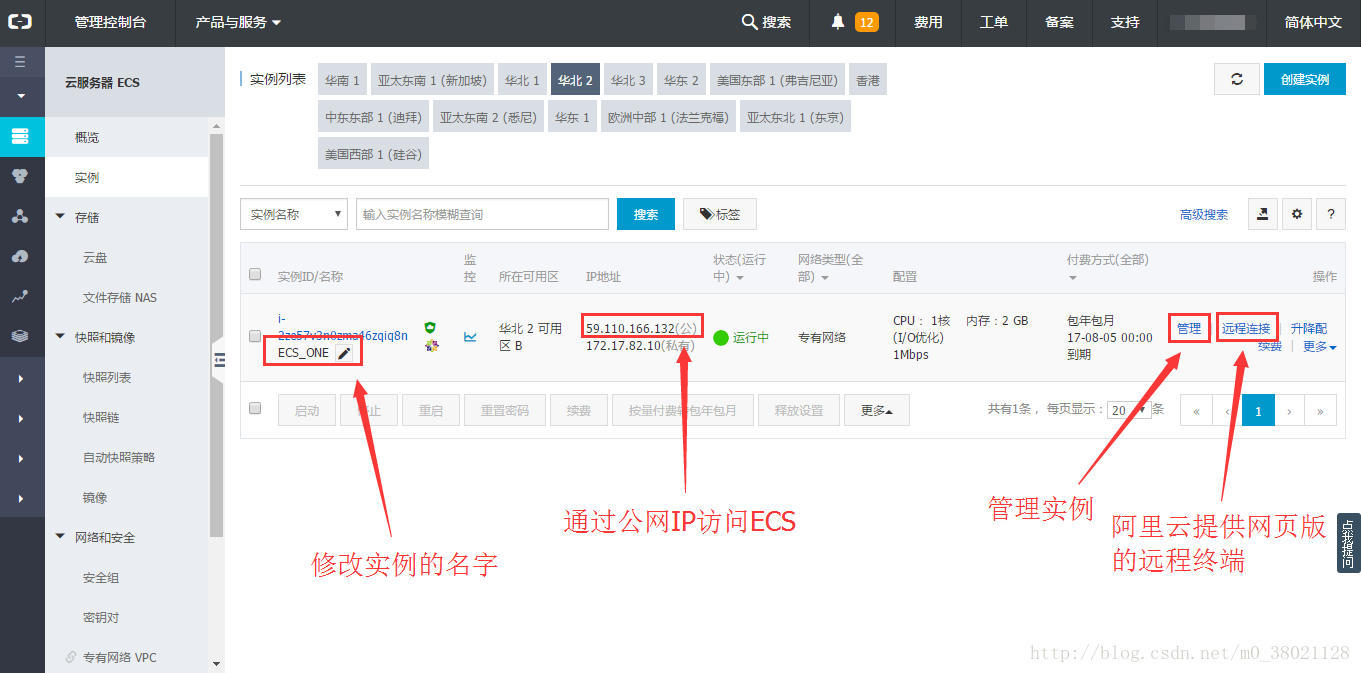This screenshot has height=673, width=1361.
Task: Click the blue 搜索 button
Action: 646,214
